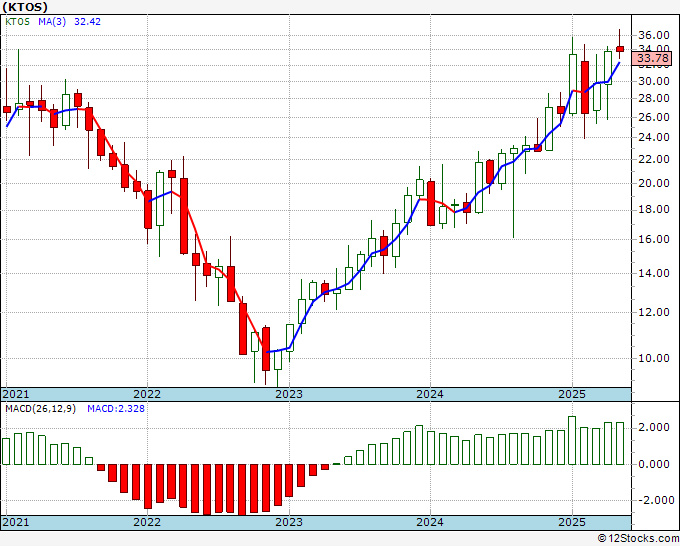Click the 24.00 price axis label
The height and width of the screenshot is (546, 680).
[654, 137]
